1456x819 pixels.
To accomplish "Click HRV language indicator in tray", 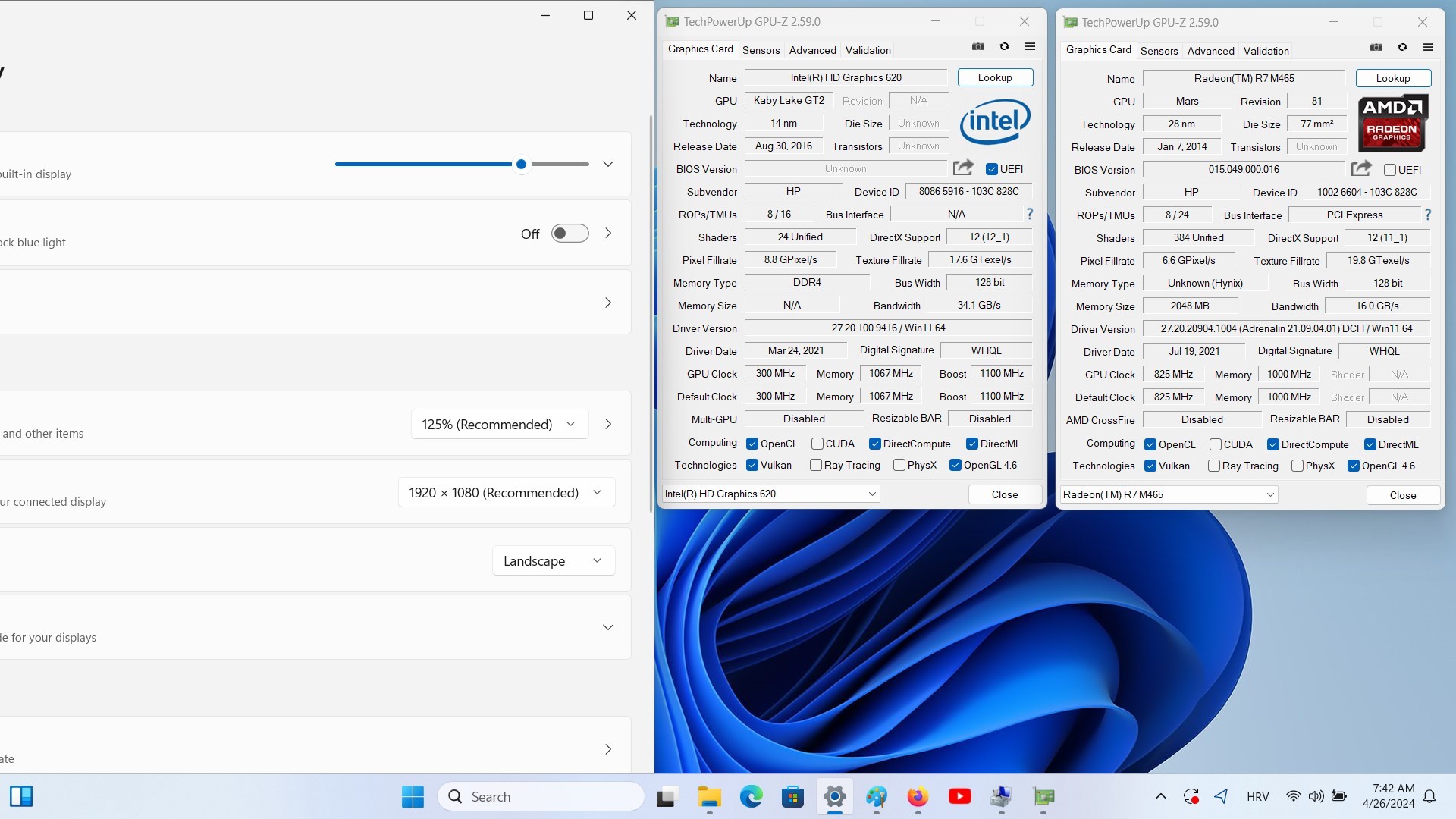I will 1258,796.
